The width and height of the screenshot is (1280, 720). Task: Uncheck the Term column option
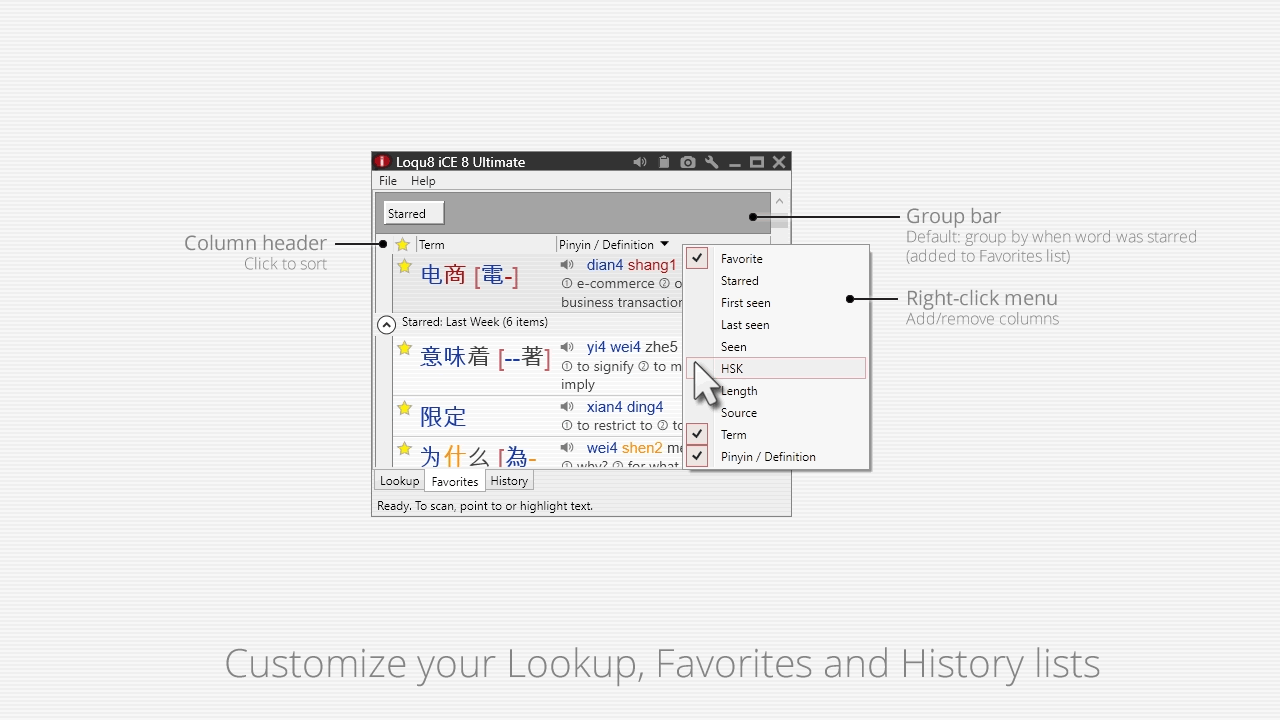tap(698, 434)
